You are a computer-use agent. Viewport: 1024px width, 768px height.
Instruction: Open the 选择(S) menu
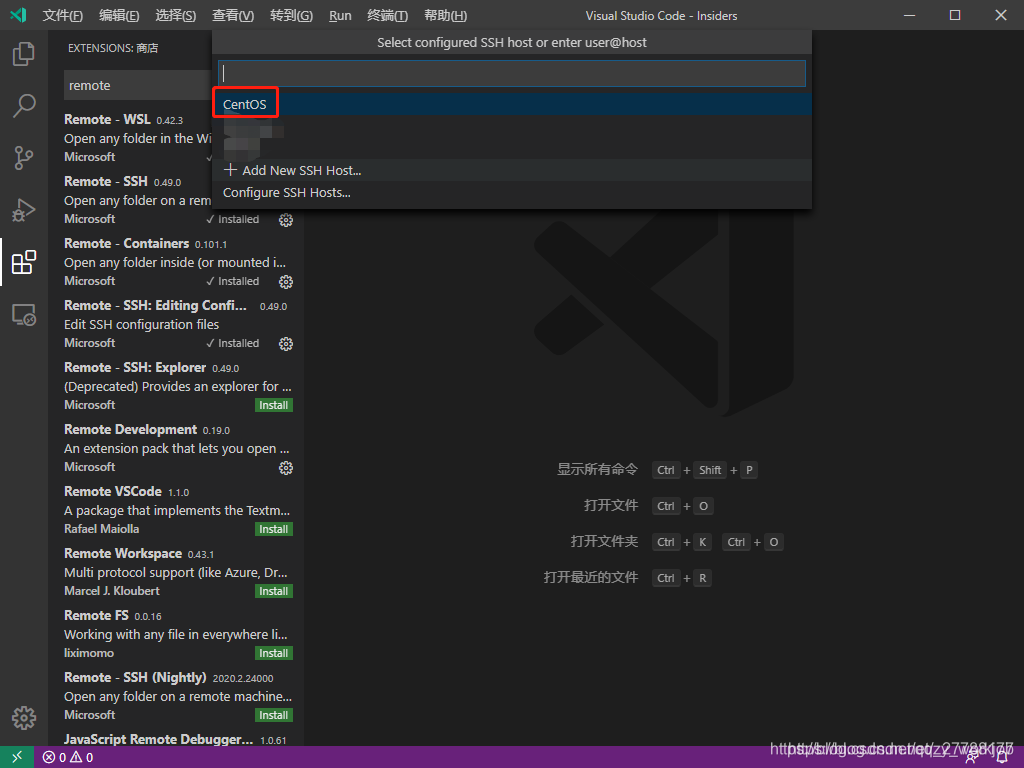[176, 15]
